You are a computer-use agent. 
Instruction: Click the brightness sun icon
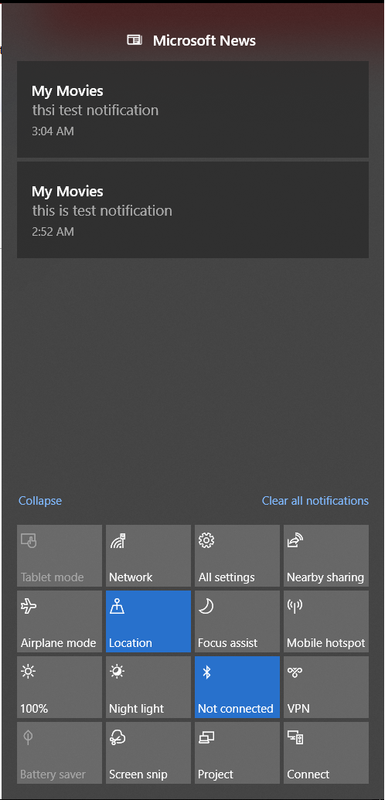click(x=28, y=672)
